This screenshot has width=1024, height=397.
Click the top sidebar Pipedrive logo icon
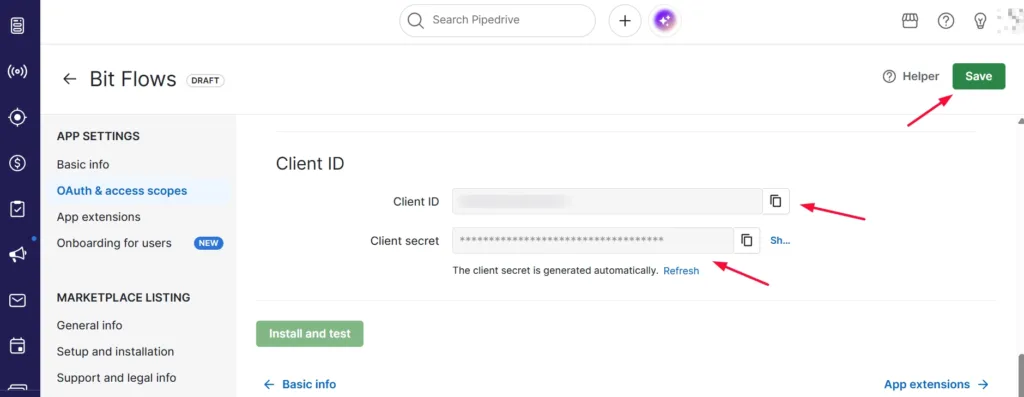tap(18, 26)
